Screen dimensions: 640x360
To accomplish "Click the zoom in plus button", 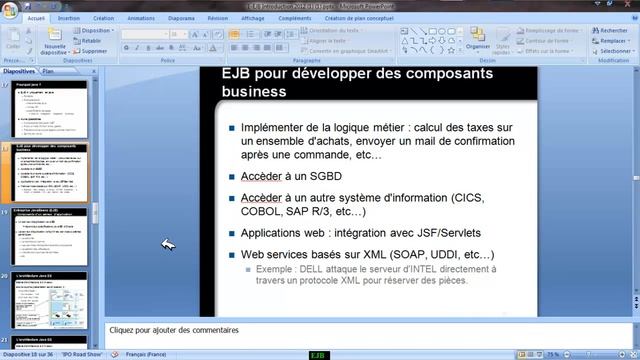I will (622, 354).
